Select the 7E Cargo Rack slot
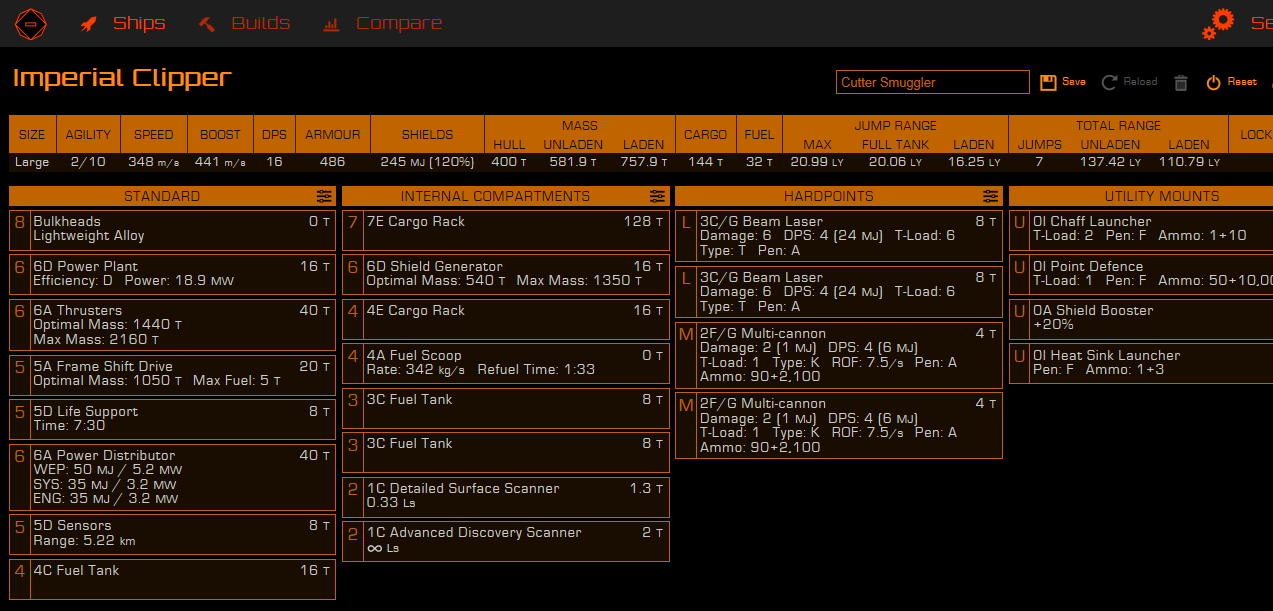The image size is (1273, 611). [x=506, y=230]
